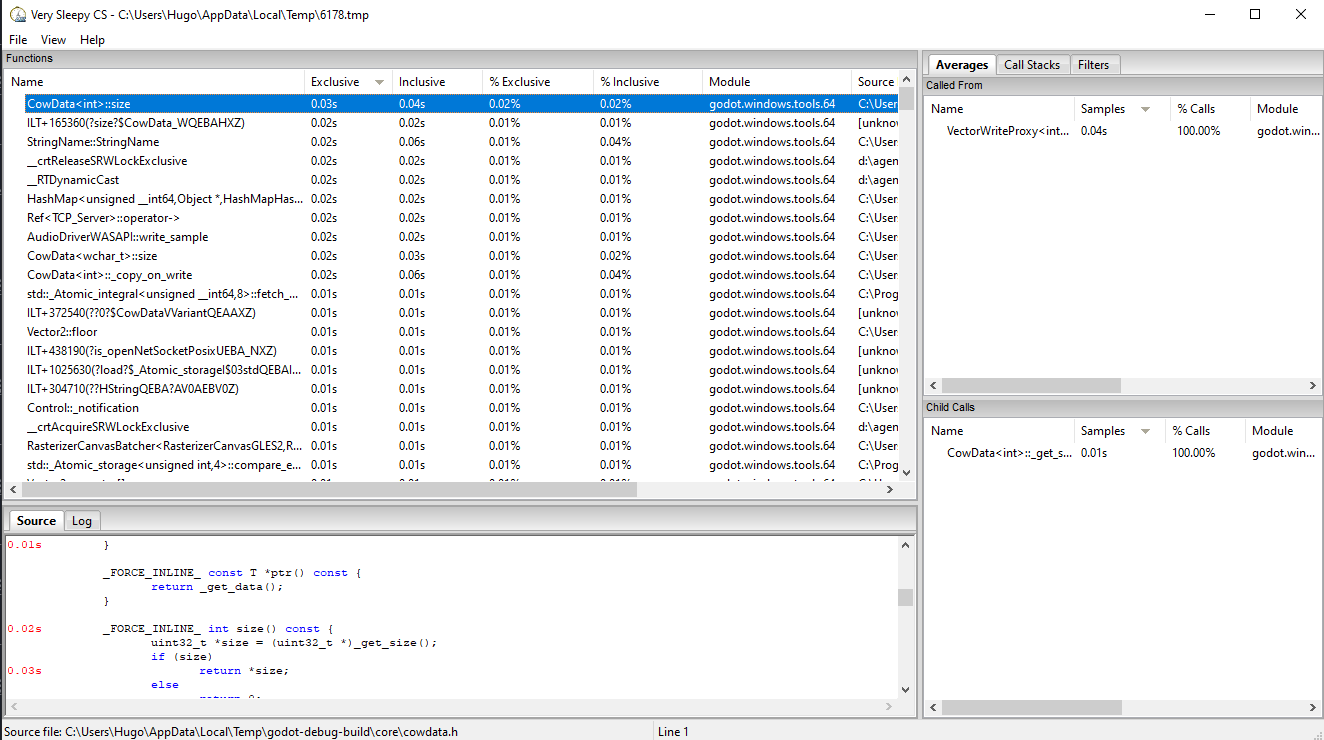The height and width of the screenshot is (740, 1324).
Task: Switch to the Call Stacks tab
Action: coord(1032,64)
